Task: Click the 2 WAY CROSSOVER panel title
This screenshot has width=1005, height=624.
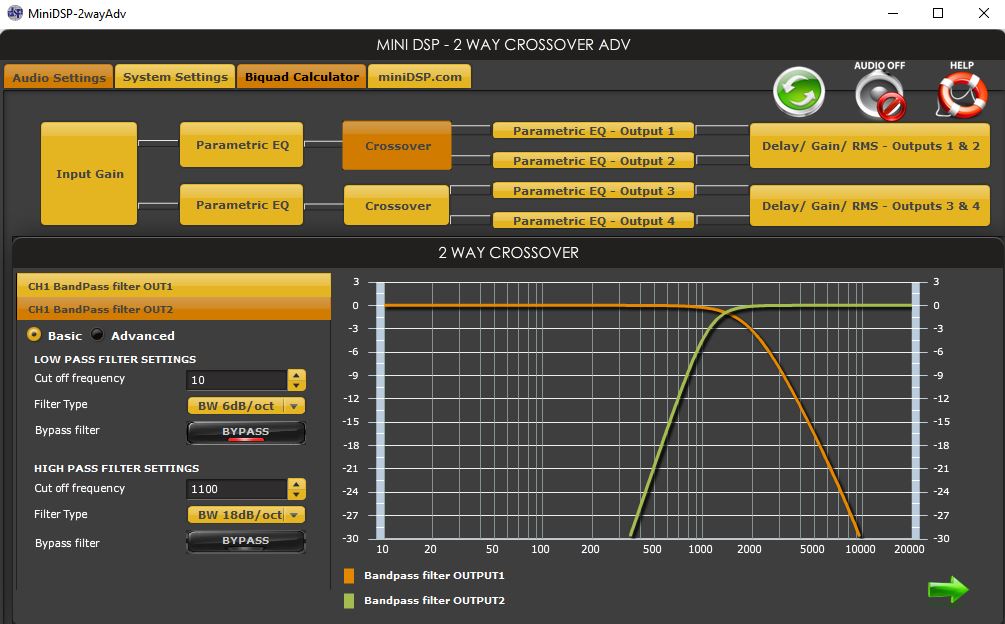Action: (x=508, y=252)
